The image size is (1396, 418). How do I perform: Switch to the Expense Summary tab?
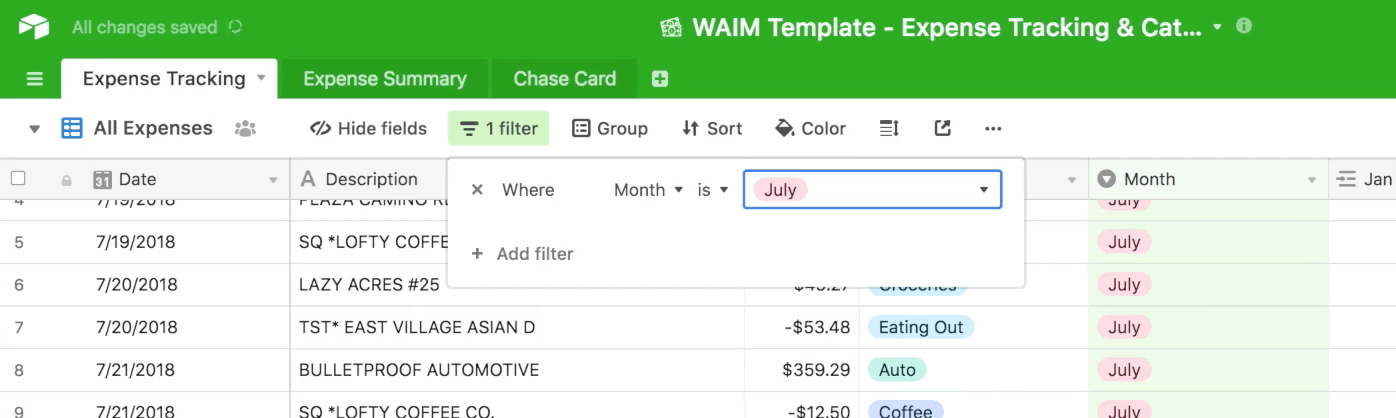385,79
